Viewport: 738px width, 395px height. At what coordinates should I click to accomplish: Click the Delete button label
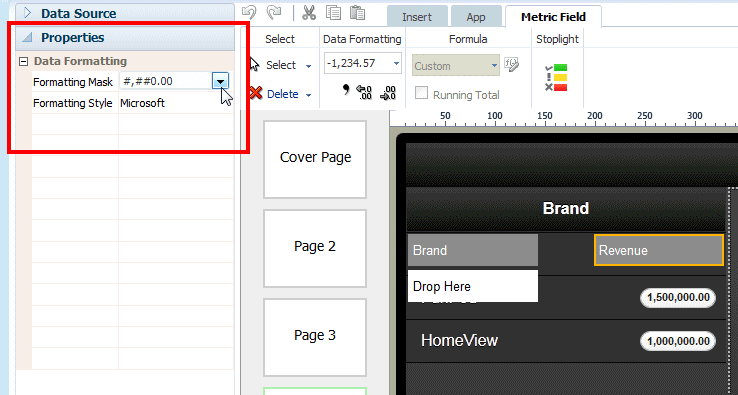pos(282,94)
